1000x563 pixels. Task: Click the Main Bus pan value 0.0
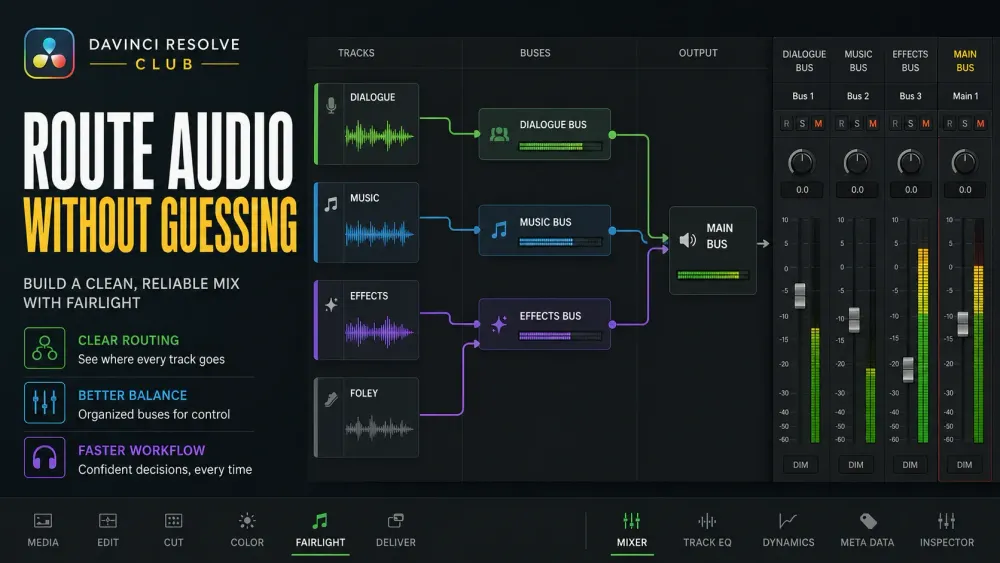[x=965, y=189]
